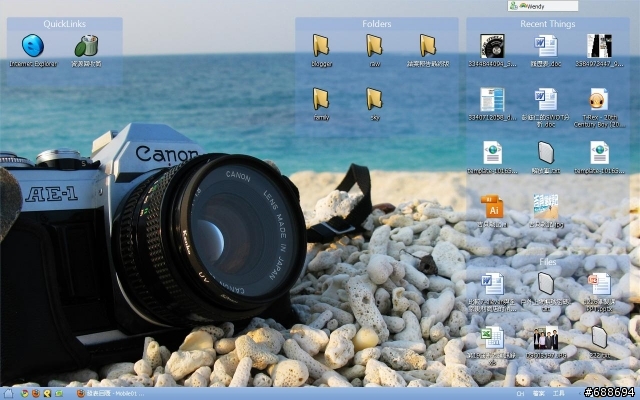Open the PowerPoint file in Files
This screenshot has height=400, width=640.
598,283
